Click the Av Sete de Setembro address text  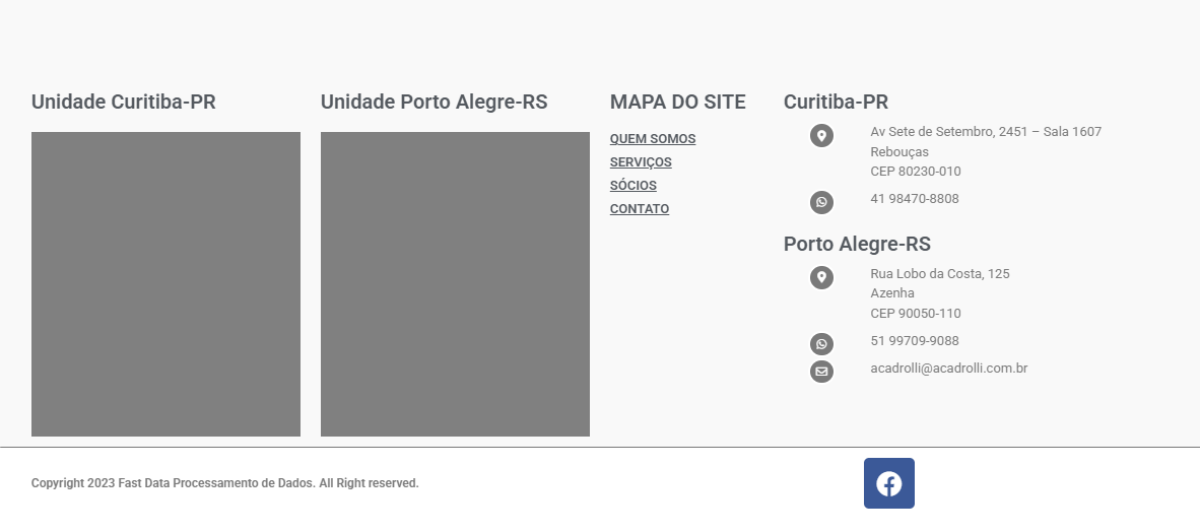(985, 132)
